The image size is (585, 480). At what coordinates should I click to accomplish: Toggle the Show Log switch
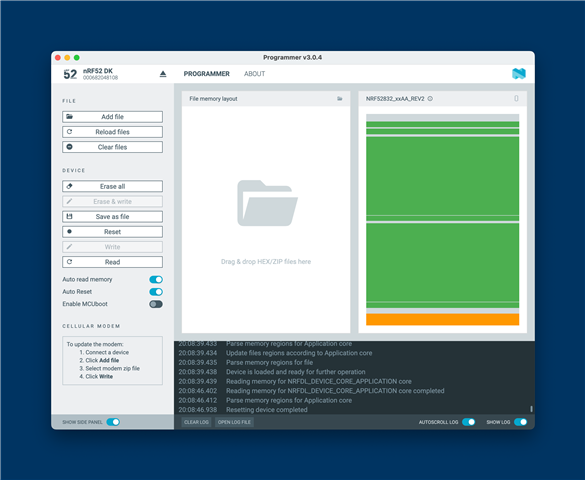click(520, 422)
